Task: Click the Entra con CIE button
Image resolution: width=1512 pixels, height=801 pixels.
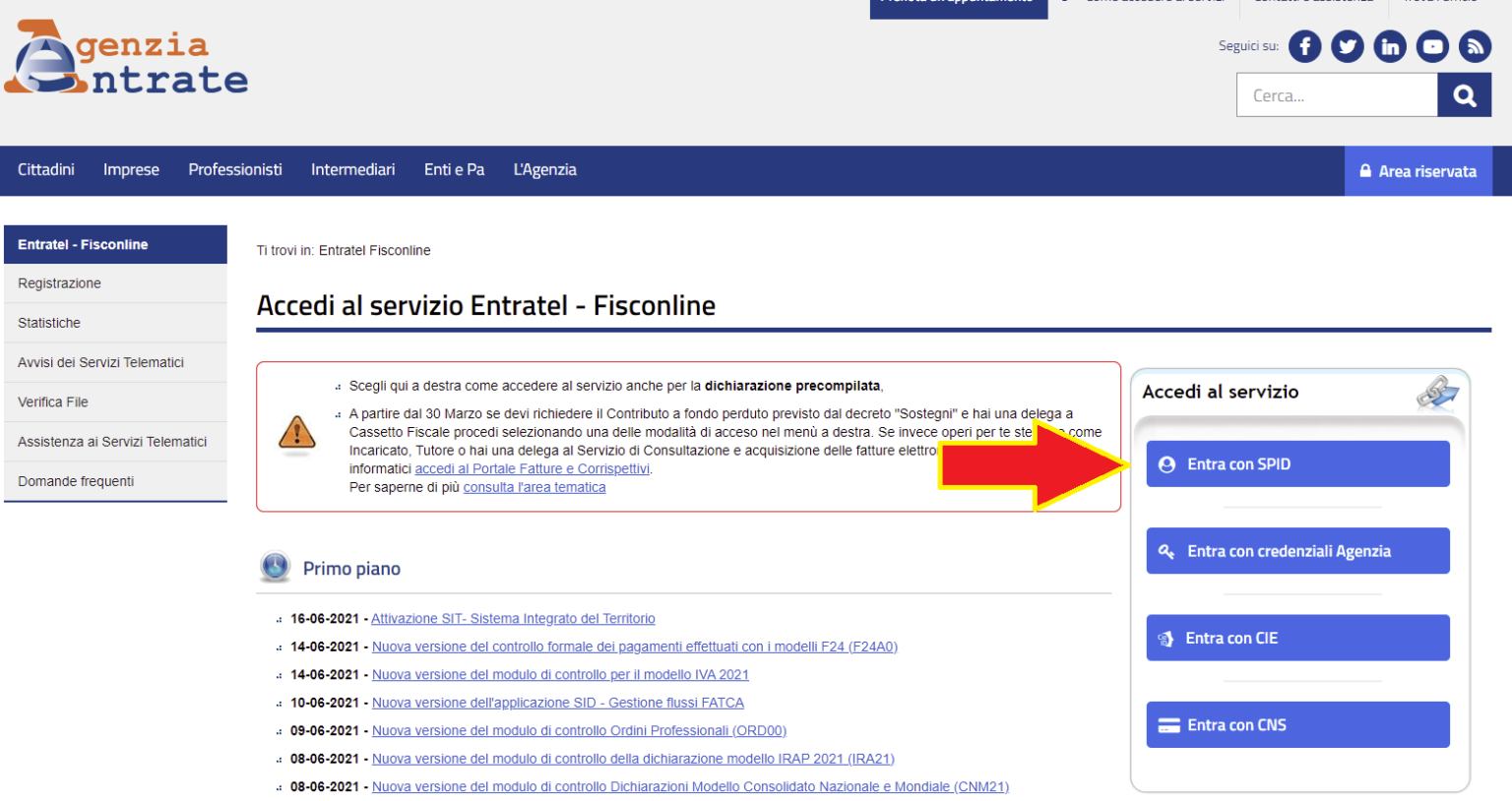Action: tap(1297, 638)
